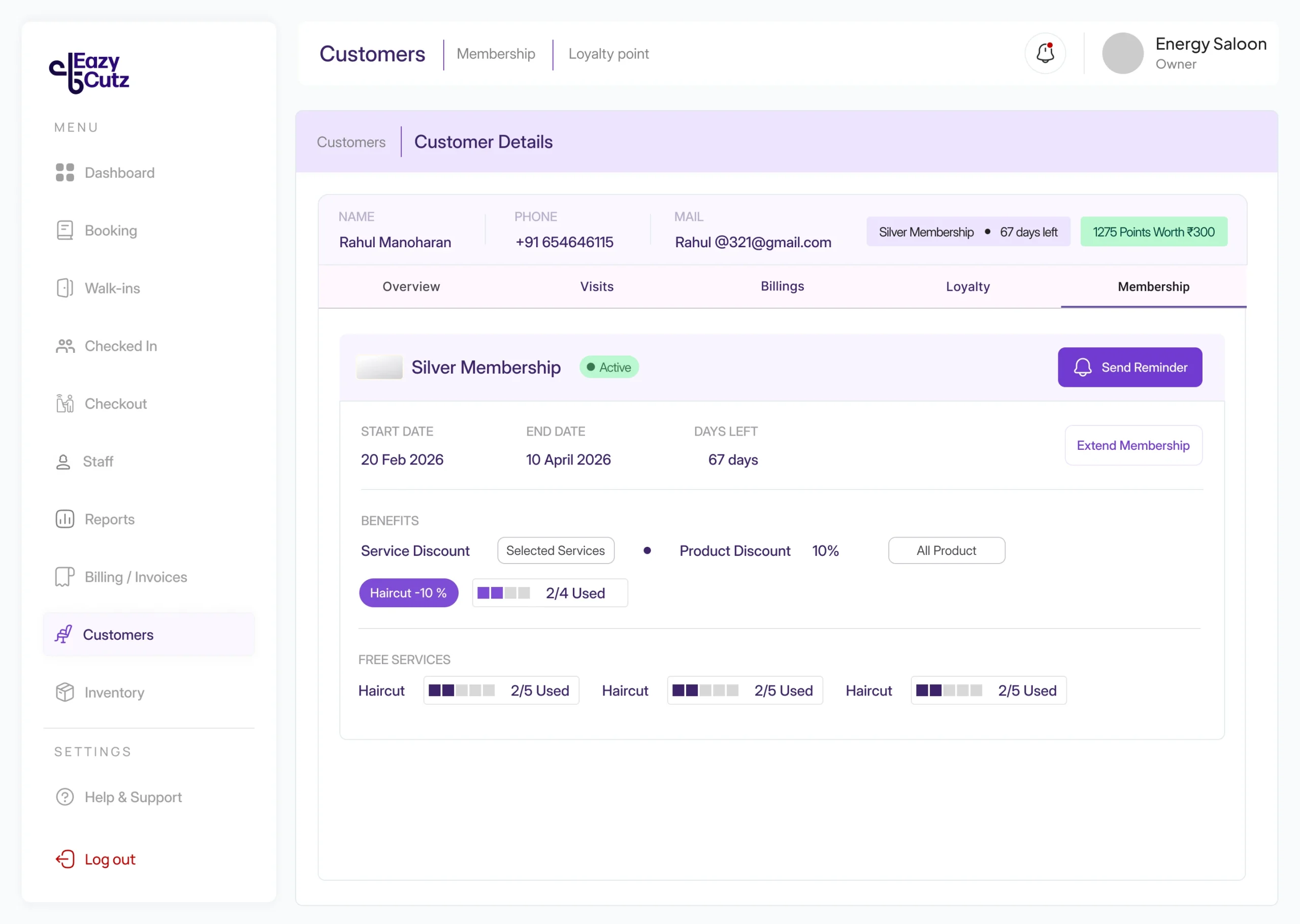Open the Billings tab
The width and height of the screenshot is (1300, 924).
782,286
